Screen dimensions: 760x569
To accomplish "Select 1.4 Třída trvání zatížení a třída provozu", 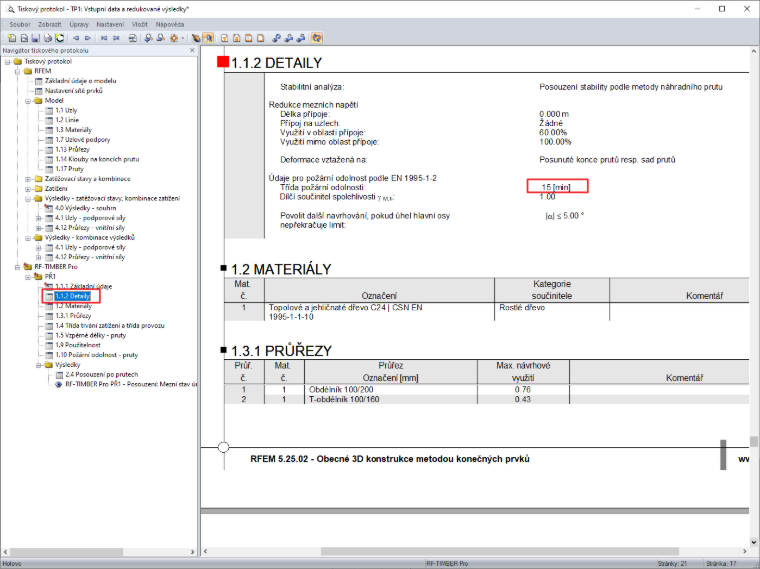I will coord(110,326).
